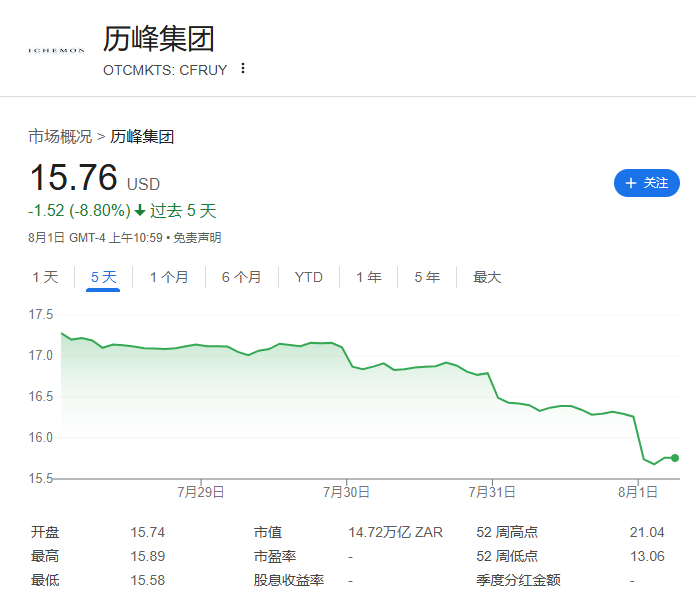Click the 关注 follow button
696x606 pixels.
646,183
